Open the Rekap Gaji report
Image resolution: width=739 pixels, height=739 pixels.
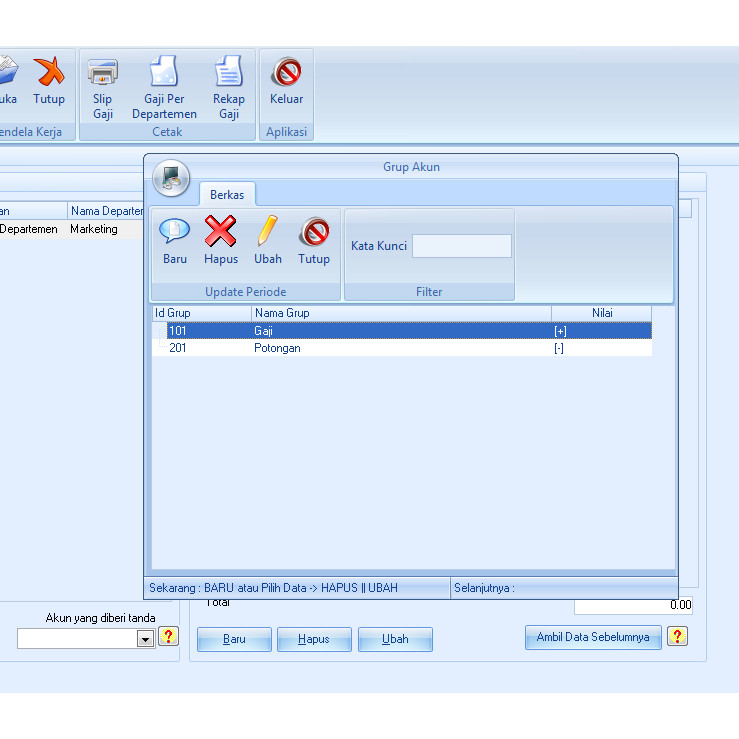[229, 89]
